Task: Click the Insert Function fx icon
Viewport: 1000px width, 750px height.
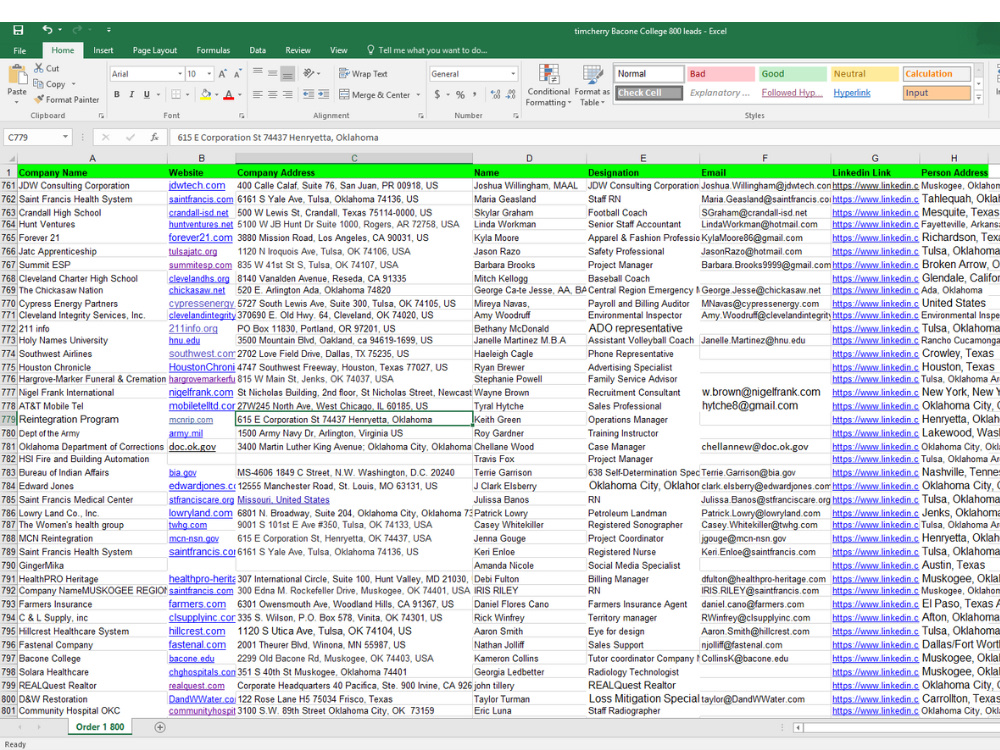Action: 154,137
